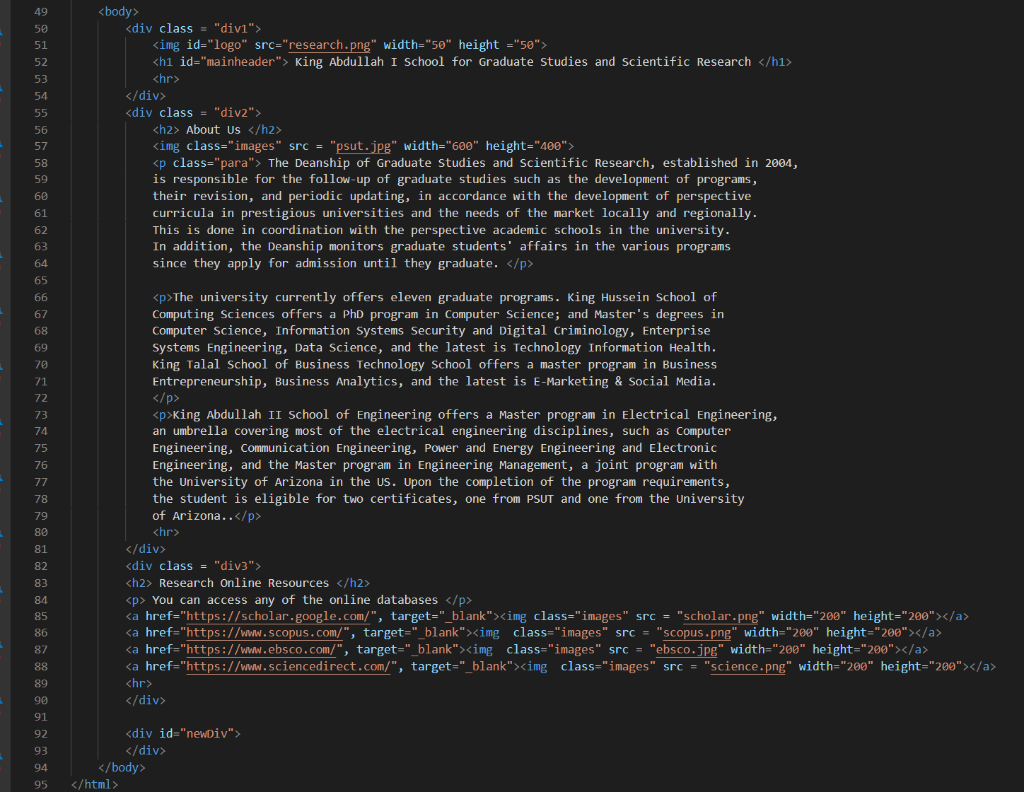Select line number 91 in the gutter
Viewport: 1024px width, 792px height.
(40, 717)
